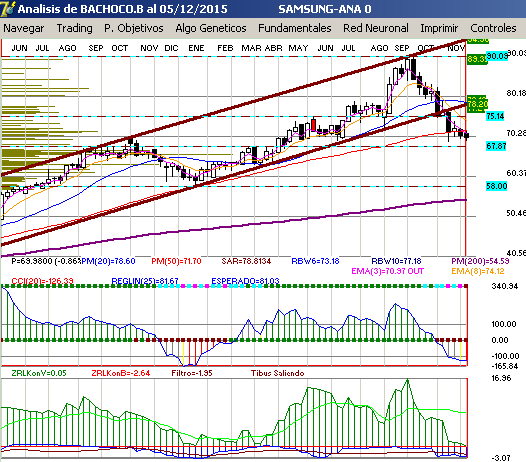Screen dimensions: 526x462
Task: Click the 58.00 cyan price label
Action: 496,186
